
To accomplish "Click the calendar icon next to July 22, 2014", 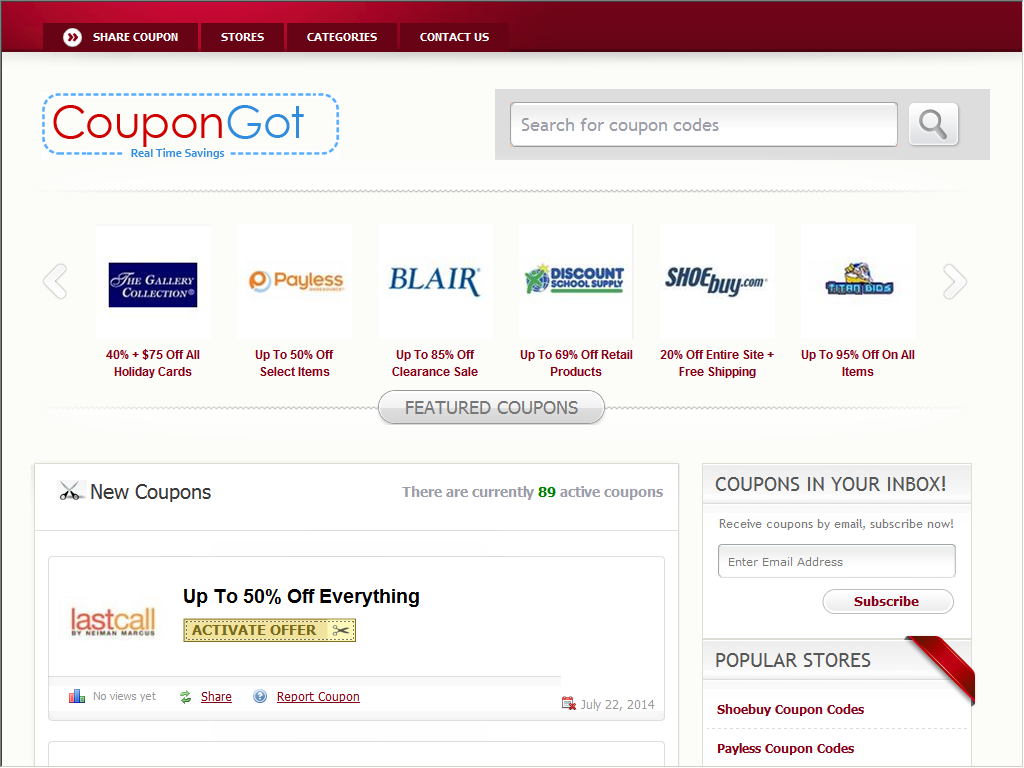I will click(569, 703).
